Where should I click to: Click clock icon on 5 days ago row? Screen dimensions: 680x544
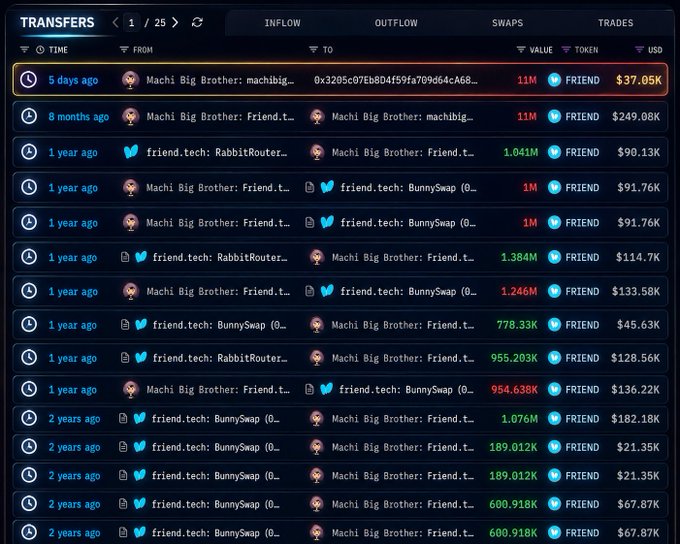(29, 80)
